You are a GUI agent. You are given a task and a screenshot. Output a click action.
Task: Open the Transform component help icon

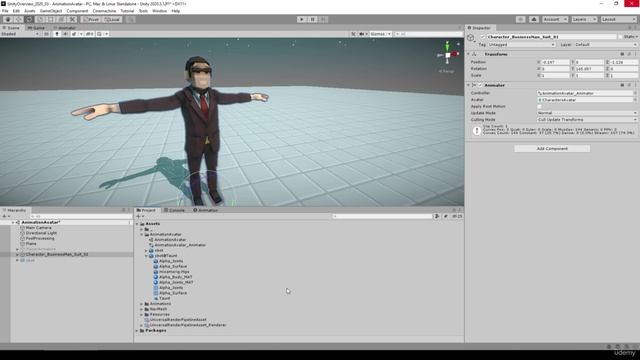click(x=622, y=54)
